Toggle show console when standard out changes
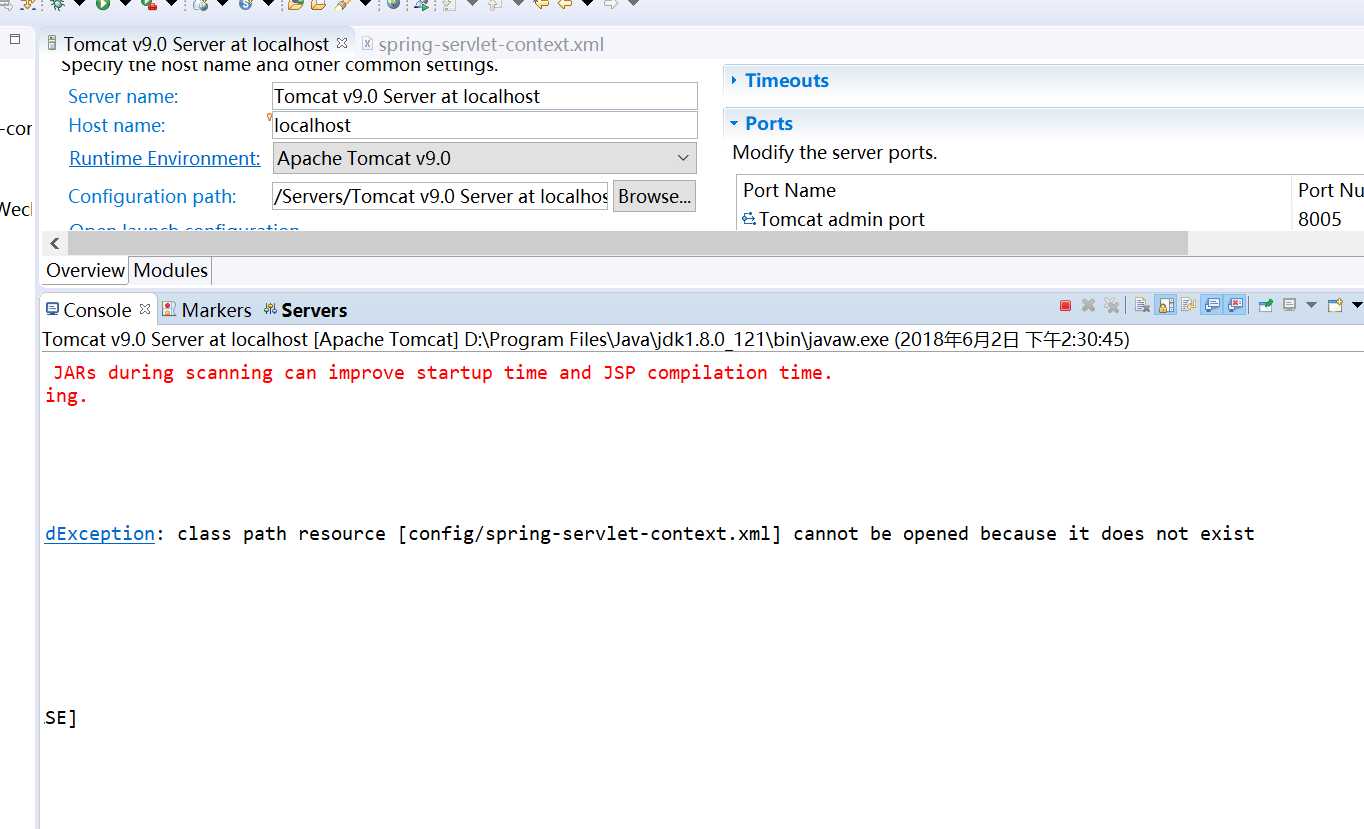This screenshot has width=1364, height=829. pyautogui.click(x=1211, y=306)
